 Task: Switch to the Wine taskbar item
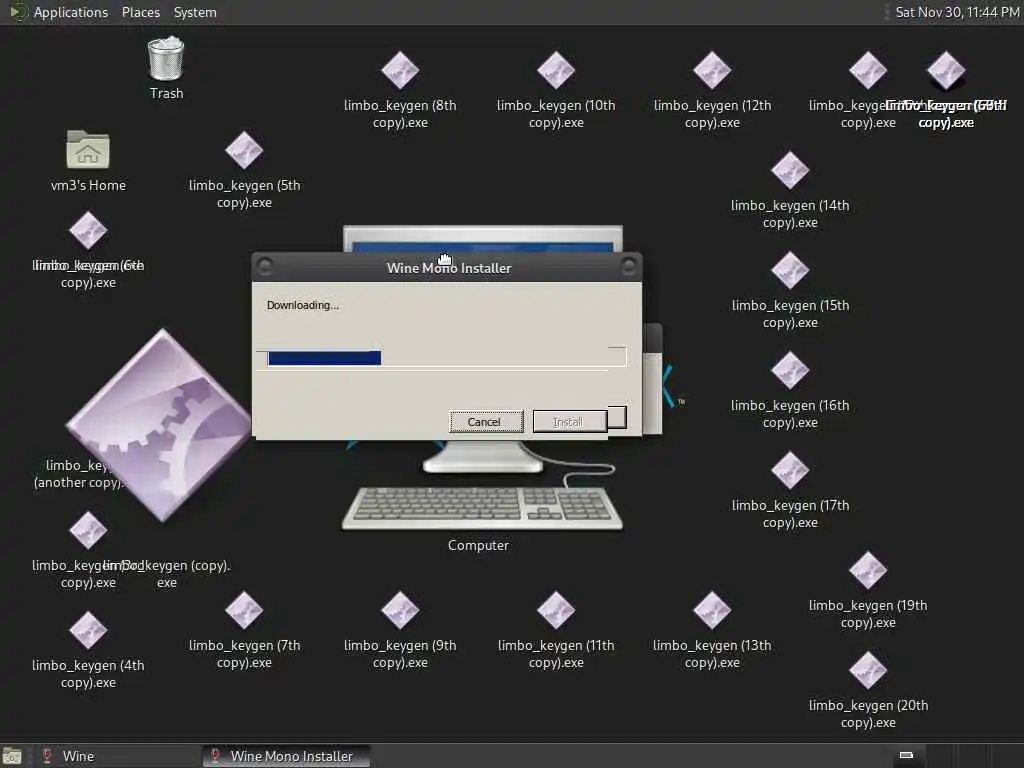click(x=118, y=756)
